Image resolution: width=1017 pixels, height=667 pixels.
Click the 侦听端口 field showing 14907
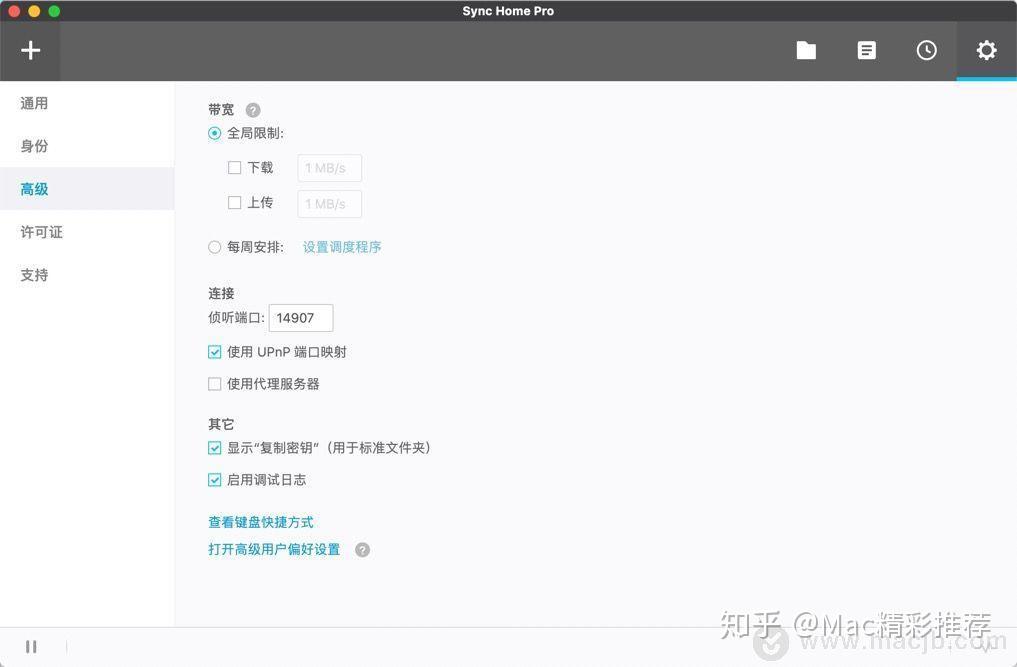[301, 318]
